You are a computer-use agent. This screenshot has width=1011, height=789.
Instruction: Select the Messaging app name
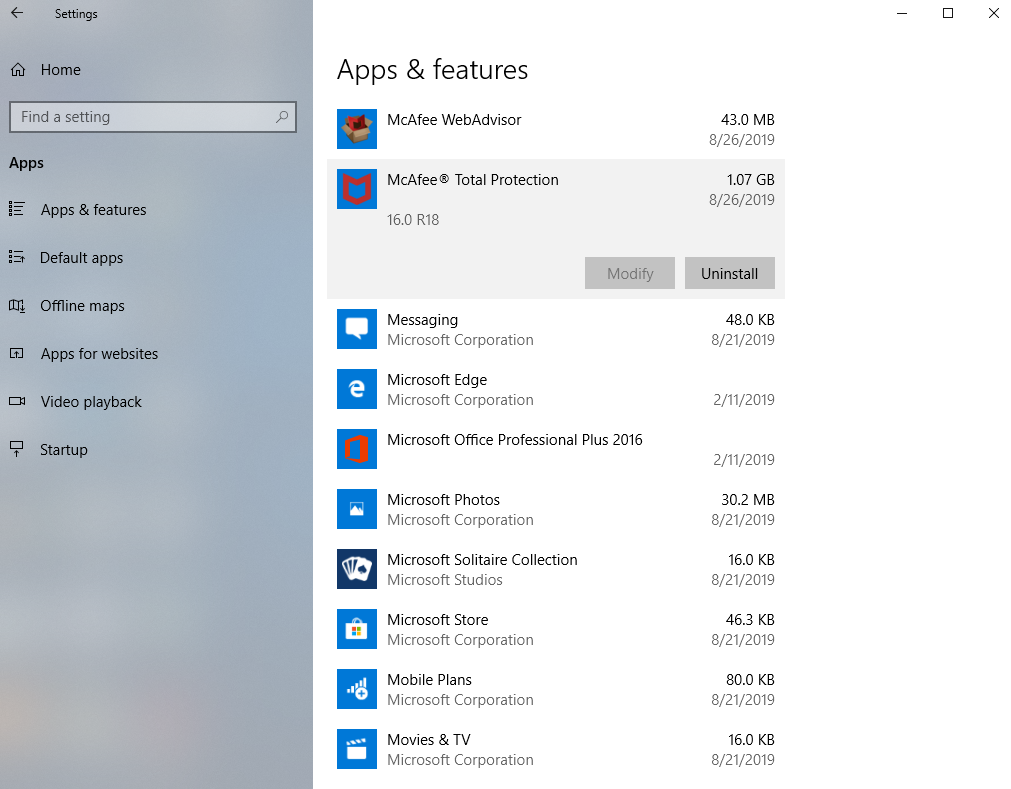[x=422, y=320]
